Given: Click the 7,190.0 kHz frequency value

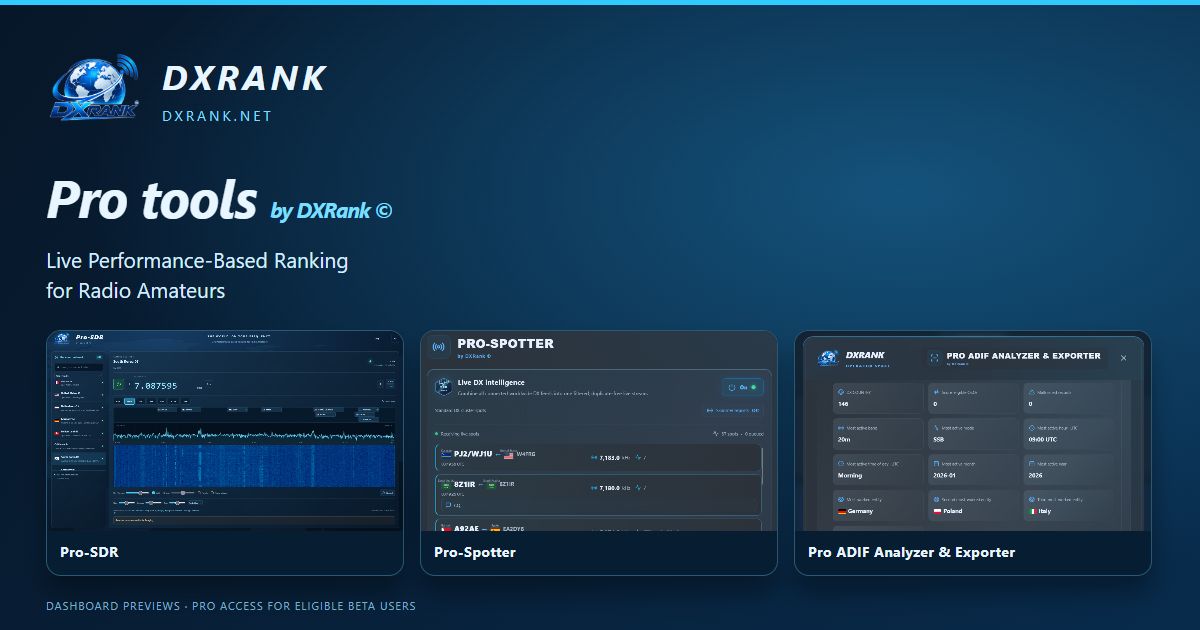Looking at the screenshot, I should [x=609, y=488].
